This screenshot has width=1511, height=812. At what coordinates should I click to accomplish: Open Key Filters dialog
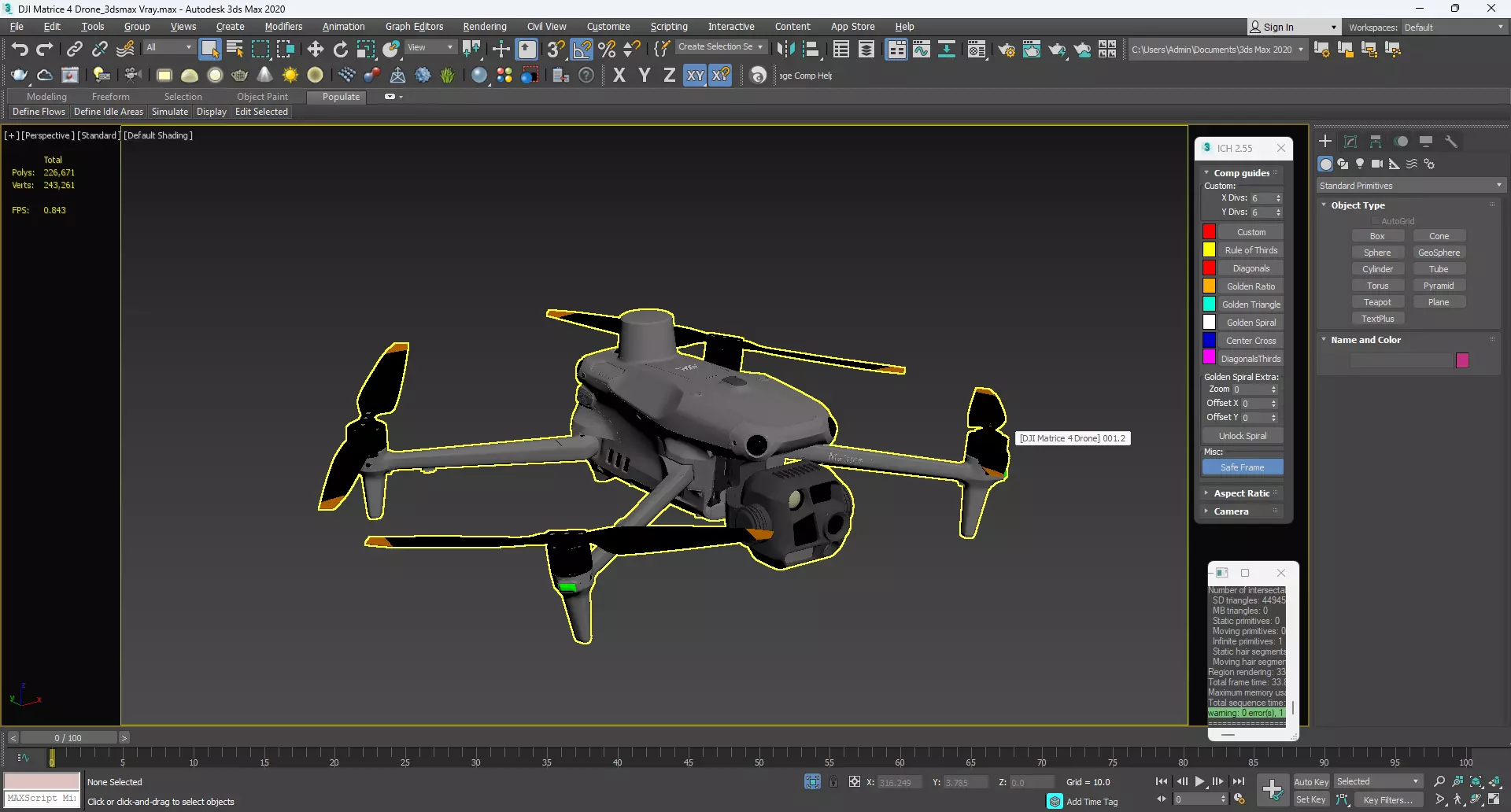click(x=1388, y=799)
